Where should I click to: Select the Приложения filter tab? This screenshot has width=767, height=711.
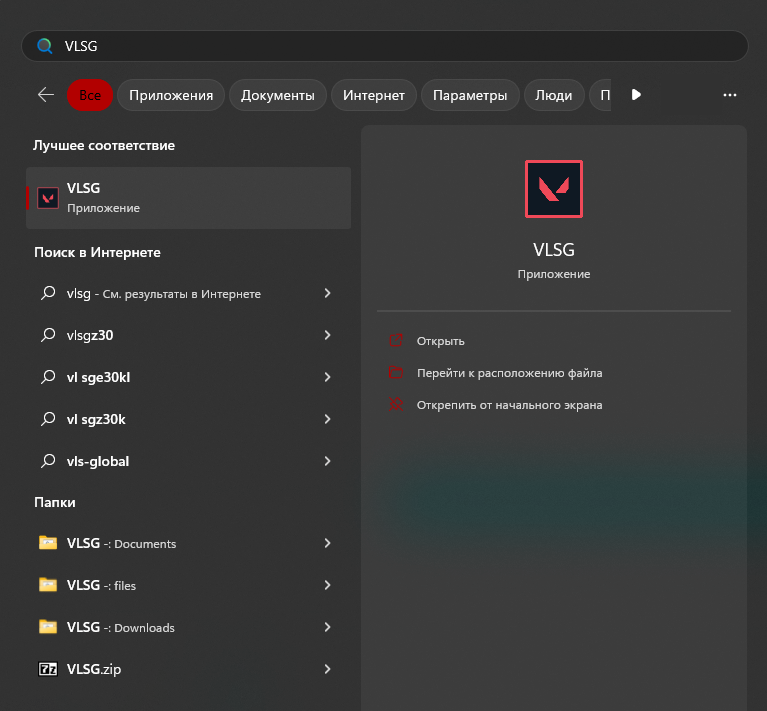tap(171, 95)
